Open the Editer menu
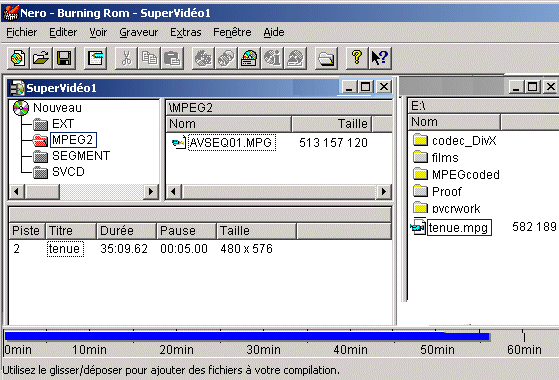The image size is (559, 380). (x=63, y=32)
